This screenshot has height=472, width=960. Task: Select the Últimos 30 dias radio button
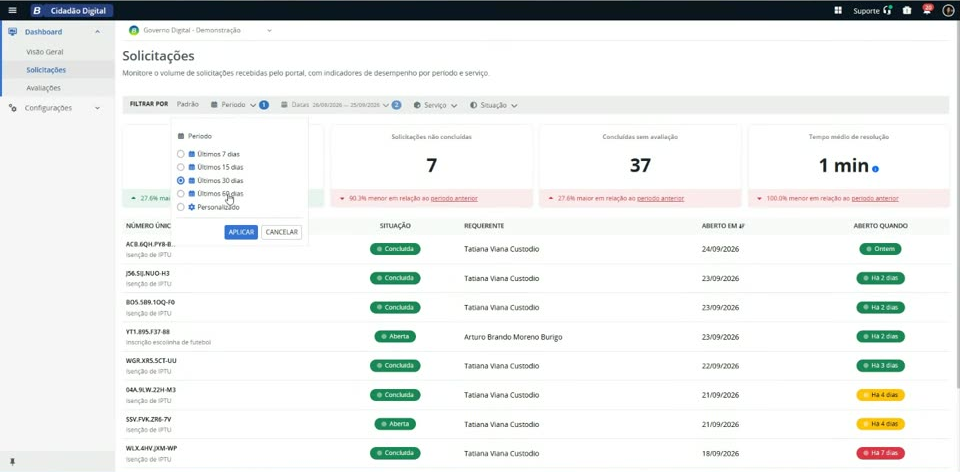(x=181, y=181)
